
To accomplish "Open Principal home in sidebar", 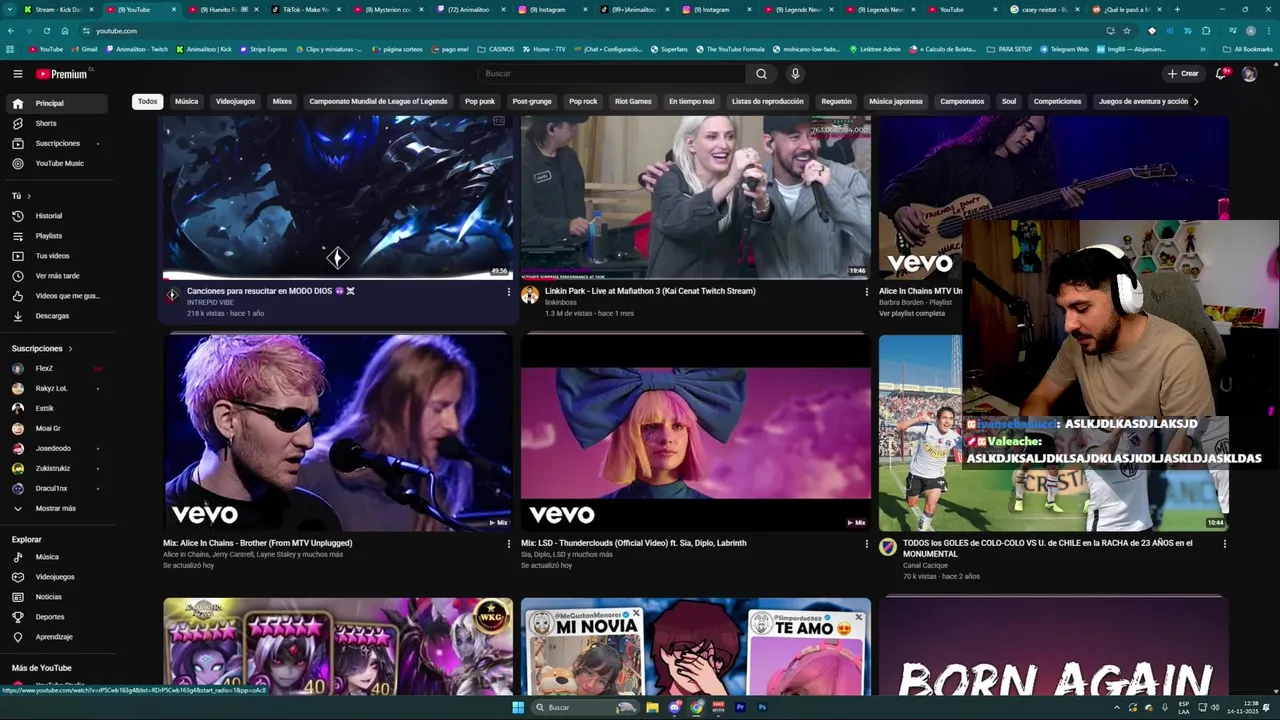I will [x=58, y=103].
